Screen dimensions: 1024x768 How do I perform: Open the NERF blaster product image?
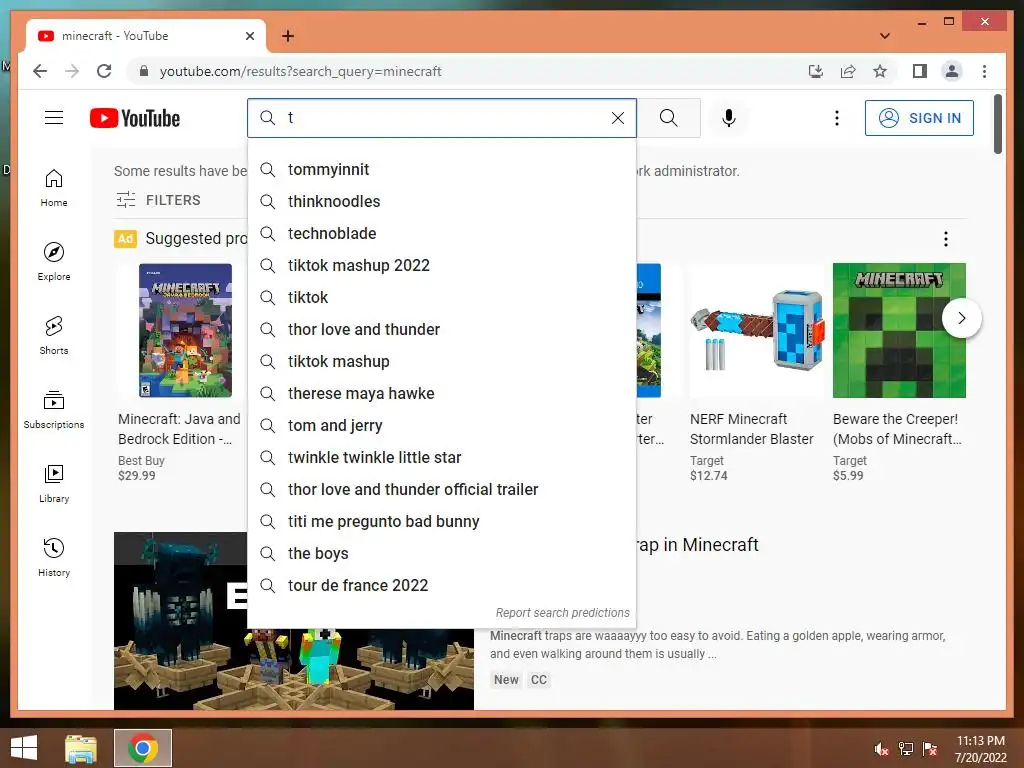756,330
